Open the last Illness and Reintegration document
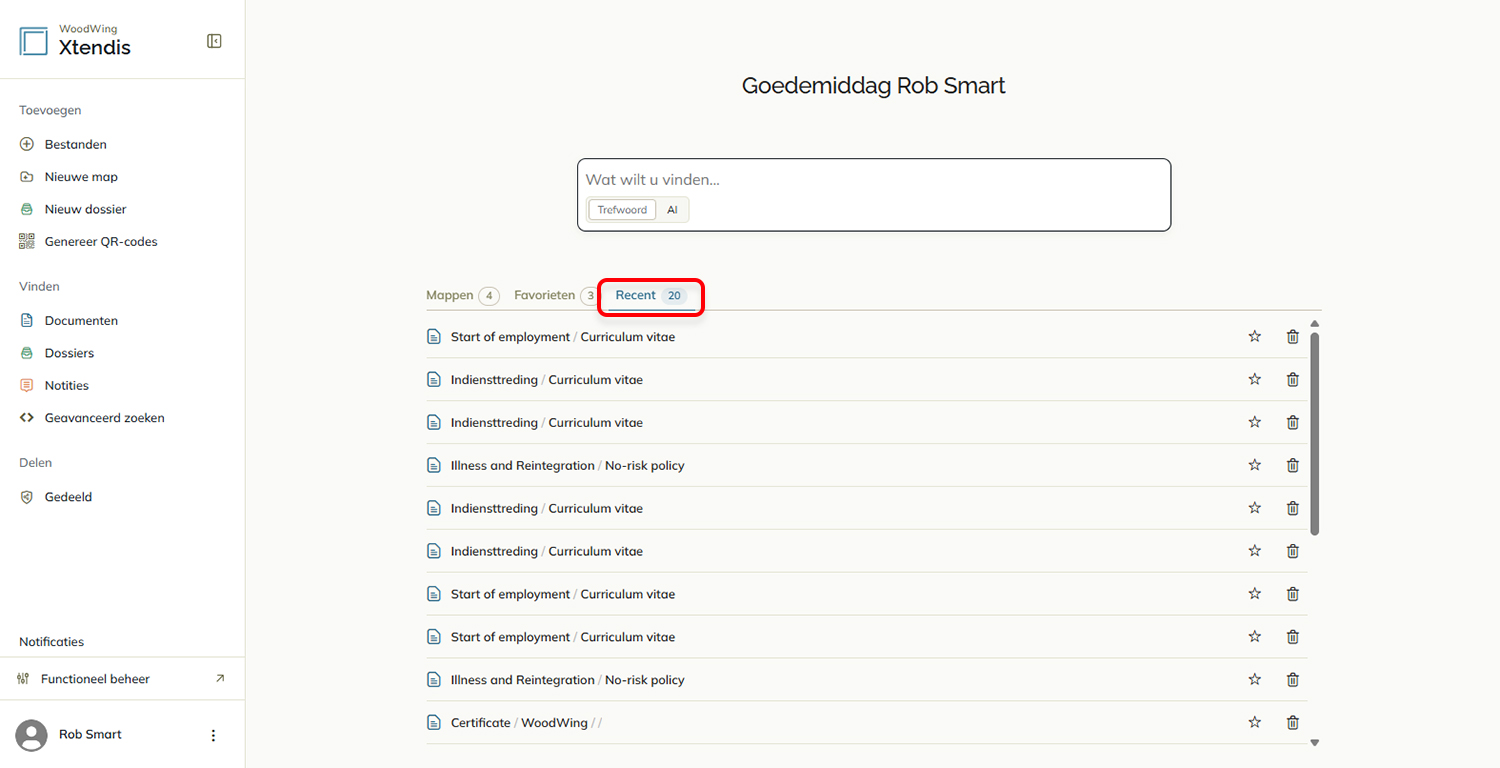The width and height of the screenshot is (1500, 768). 568,680
